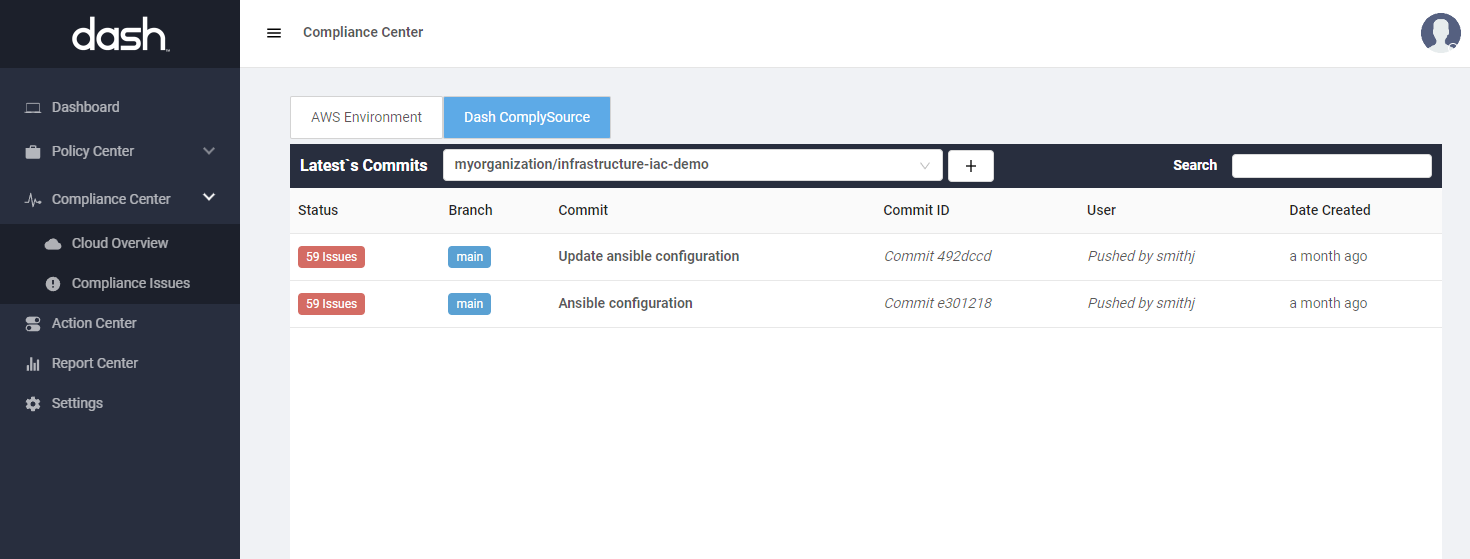Viewport: 1470px width, 559px height.
Task: Click the Report Center bar chart icon
Action: click(x=33, y=364)
